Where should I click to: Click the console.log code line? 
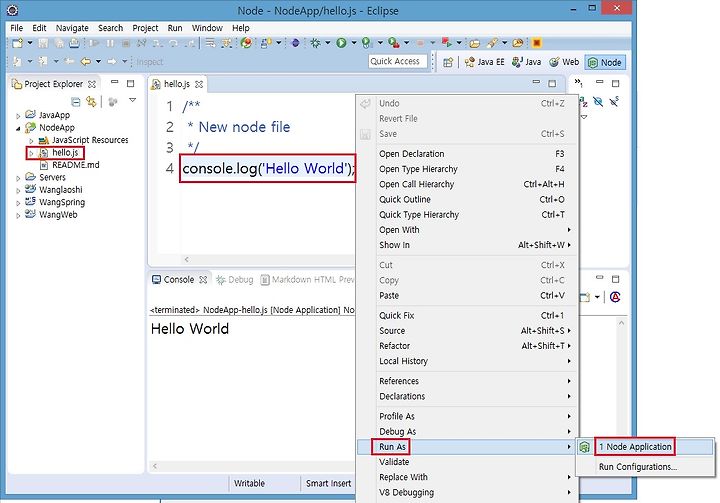click(x=269, y=169)
